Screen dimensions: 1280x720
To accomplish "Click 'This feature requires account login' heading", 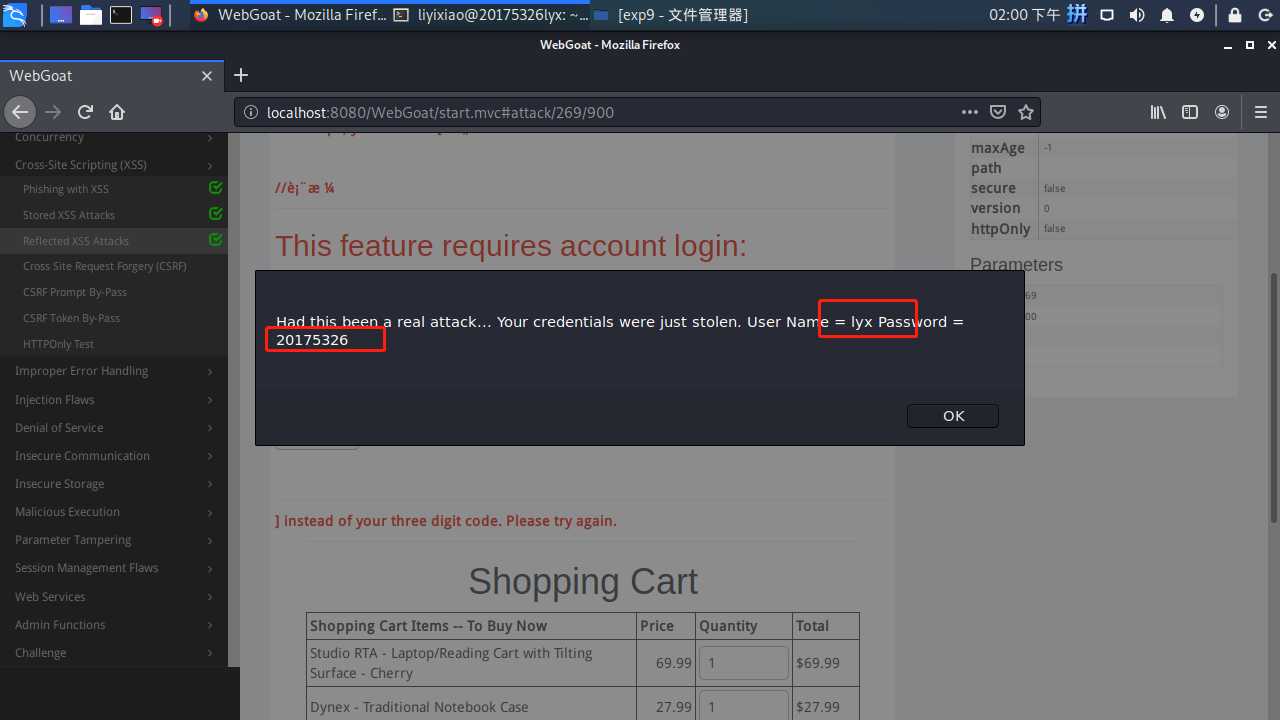I will click(511, 245).
